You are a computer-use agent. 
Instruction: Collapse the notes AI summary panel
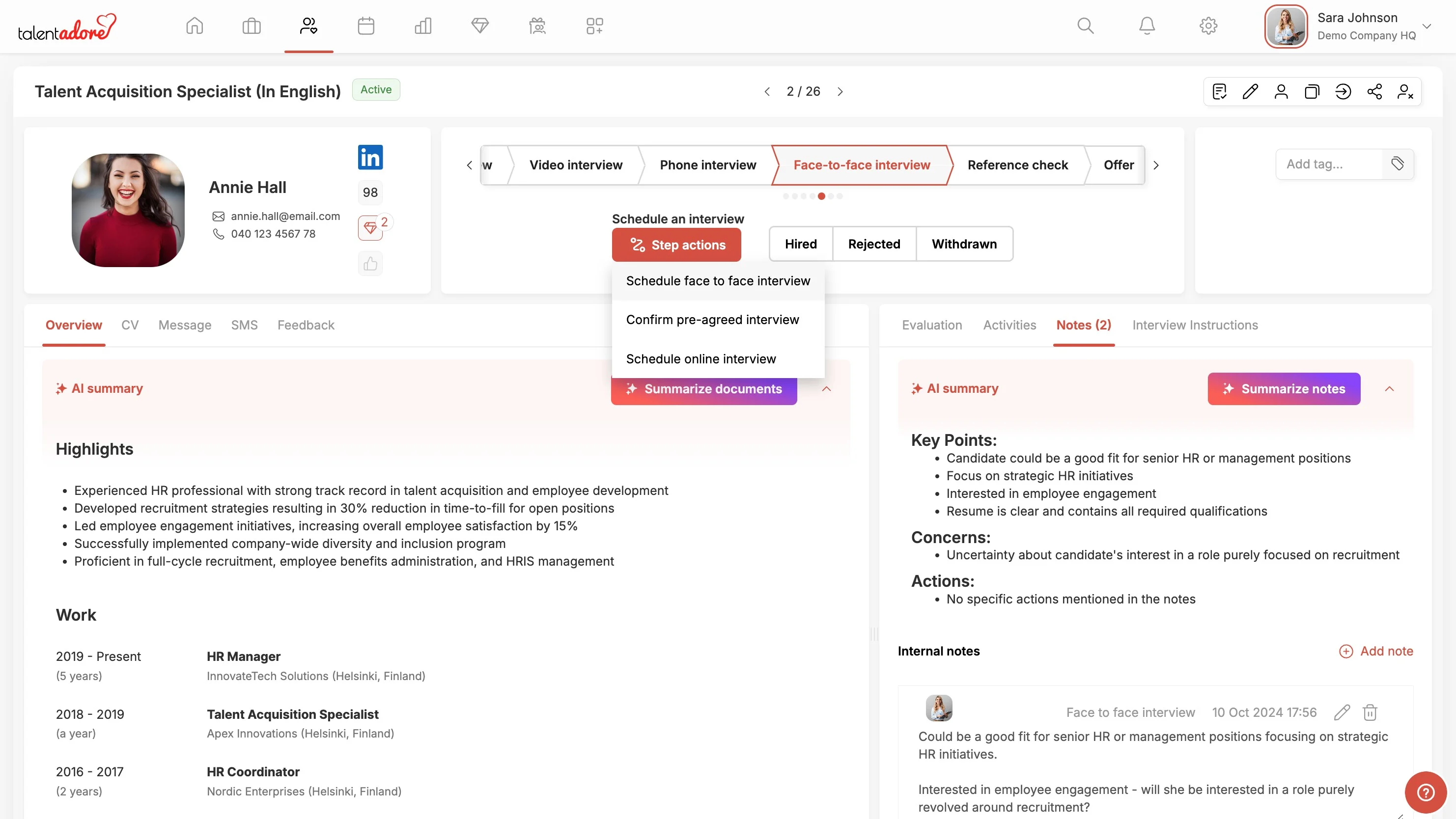point(1389,388)
